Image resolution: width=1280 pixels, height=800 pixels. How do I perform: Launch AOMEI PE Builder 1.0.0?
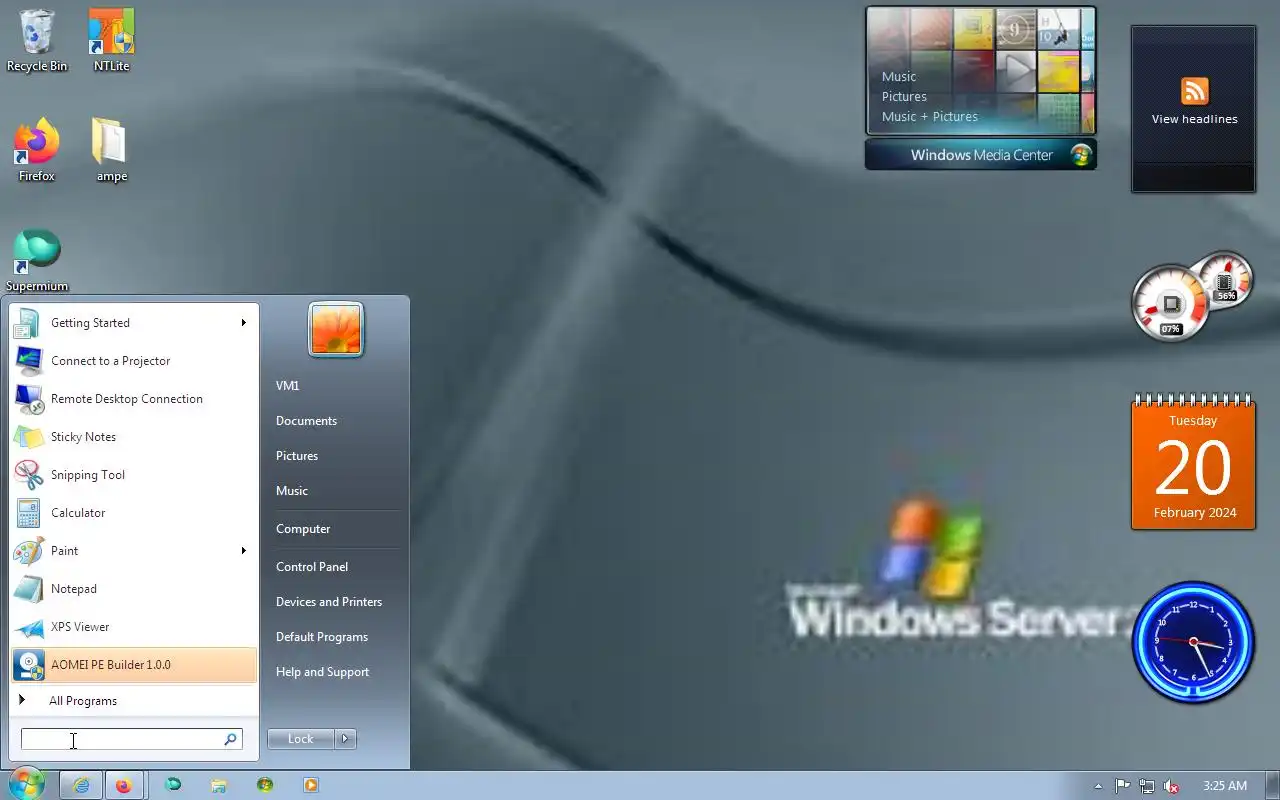click(134, 665)
